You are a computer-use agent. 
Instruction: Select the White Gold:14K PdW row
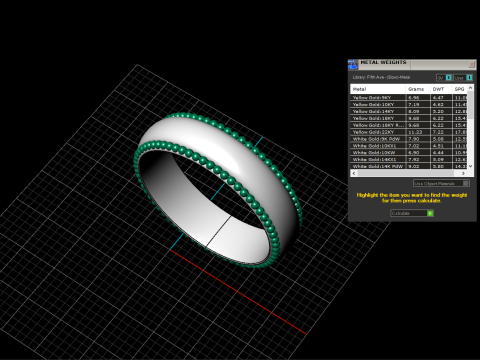tap(409, 166)
